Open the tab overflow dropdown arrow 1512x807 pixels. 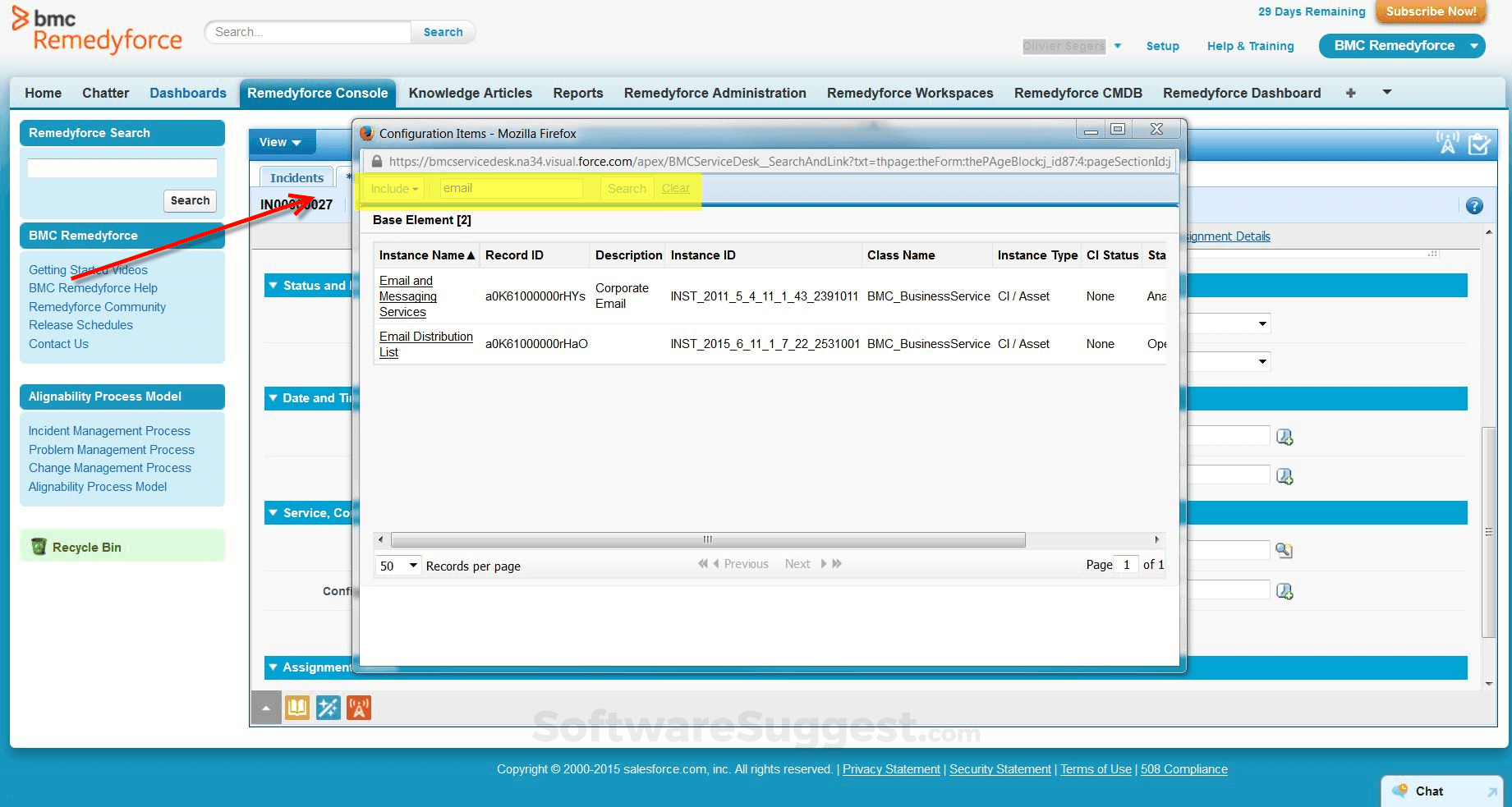point(1387,92)
